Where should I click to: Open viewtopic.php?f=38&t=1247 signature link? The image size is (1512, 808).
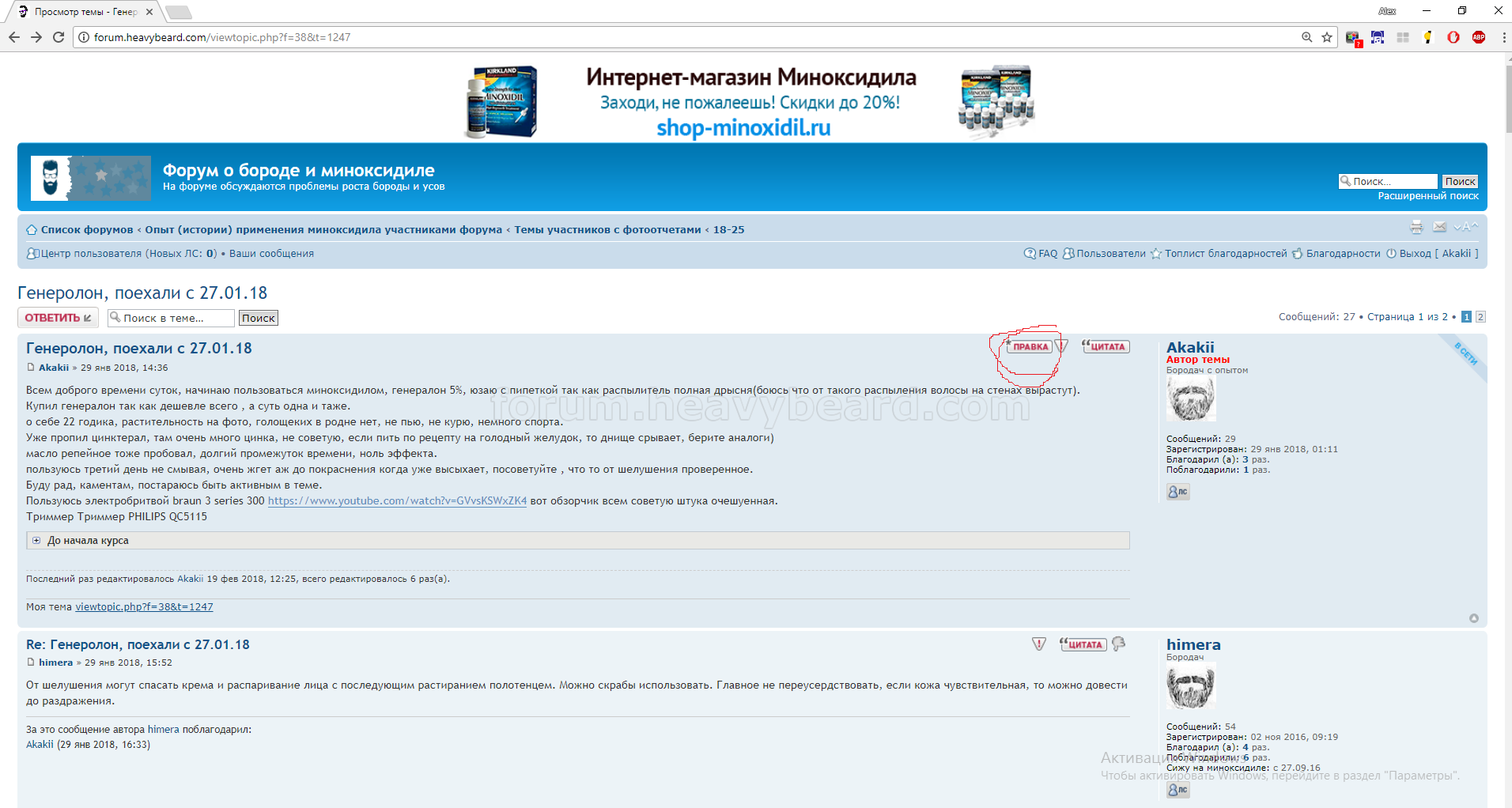coord(144,607)
